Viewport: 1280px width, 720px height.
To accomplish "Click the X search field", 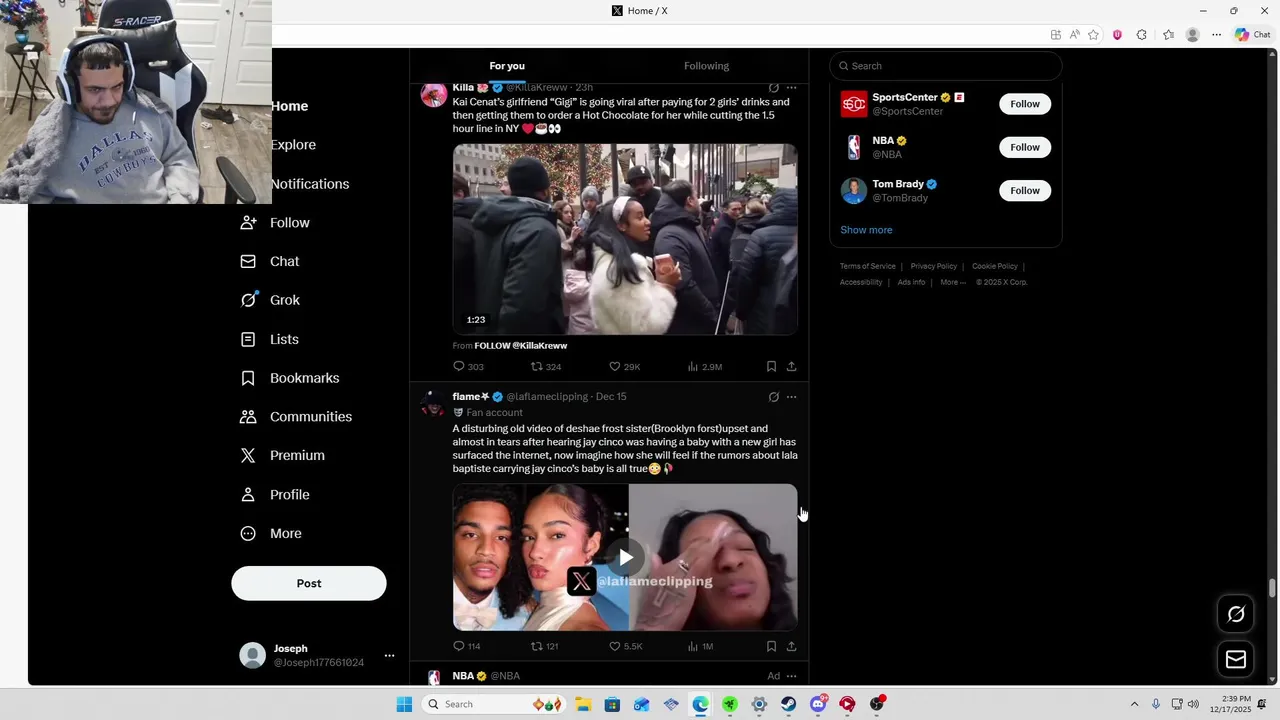I will 945,66.
